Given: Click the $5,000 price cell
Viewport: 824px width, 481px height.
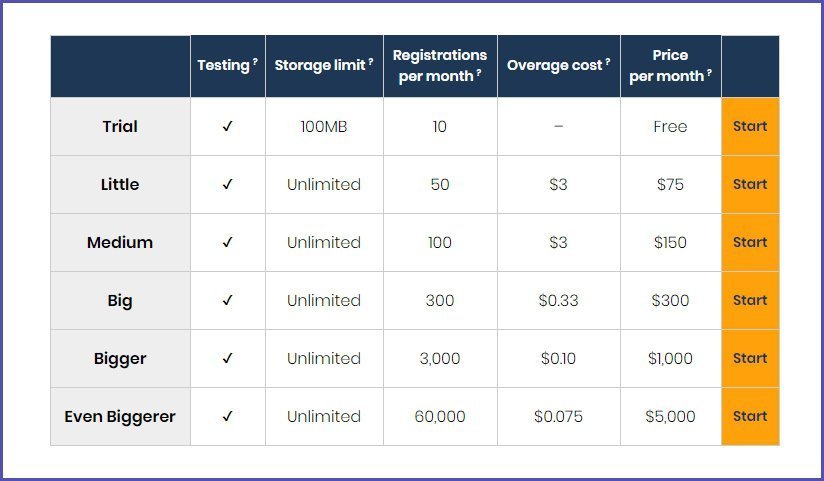Looking at the screenshot, I should (671, 416).
